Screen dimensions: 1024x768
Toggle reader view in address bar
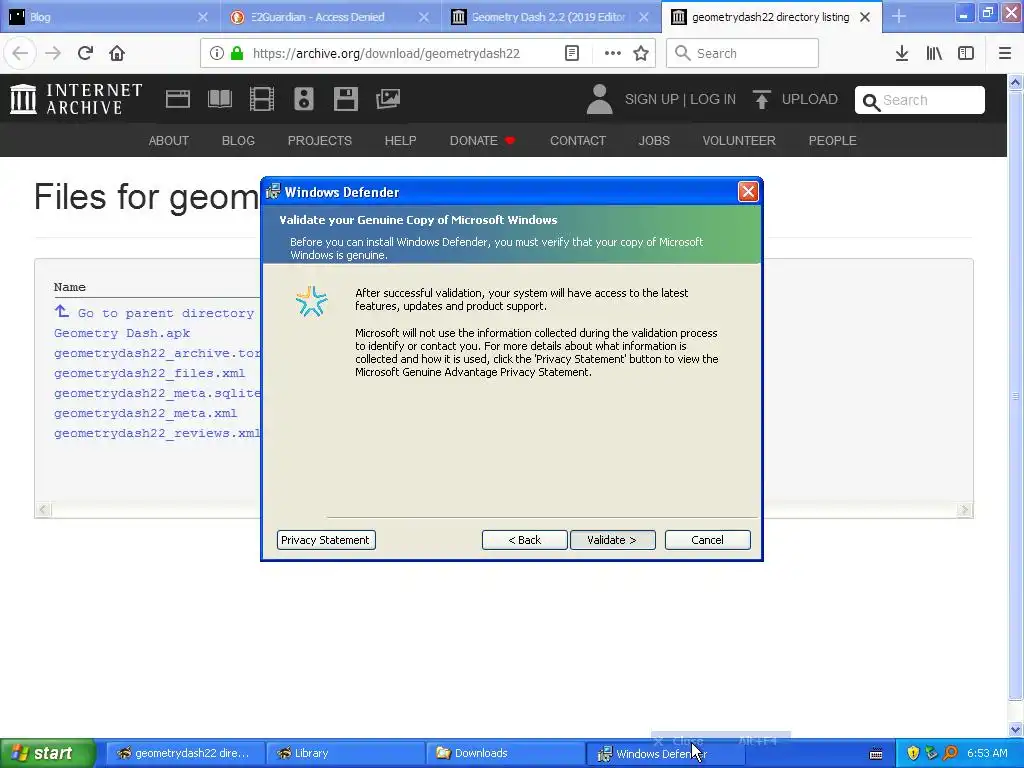(x=572, y=54)
